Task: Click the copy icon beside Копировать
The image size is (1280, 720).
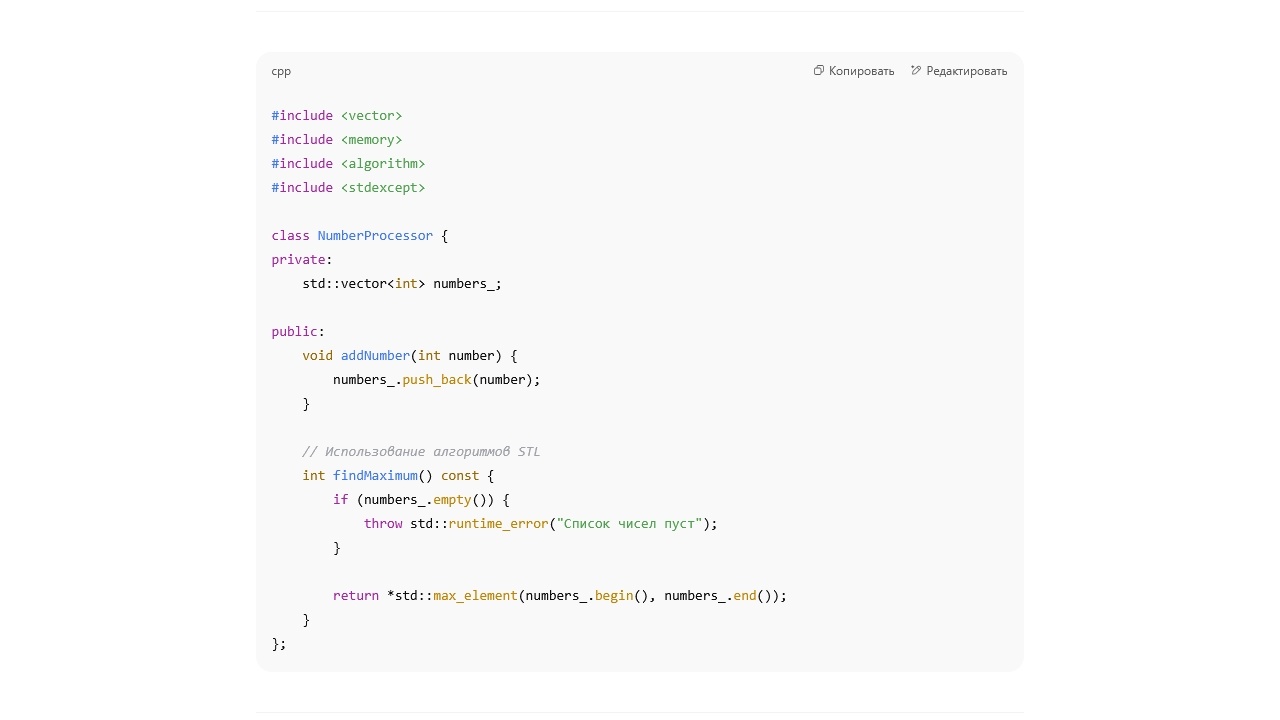Action: pos(819,70)
